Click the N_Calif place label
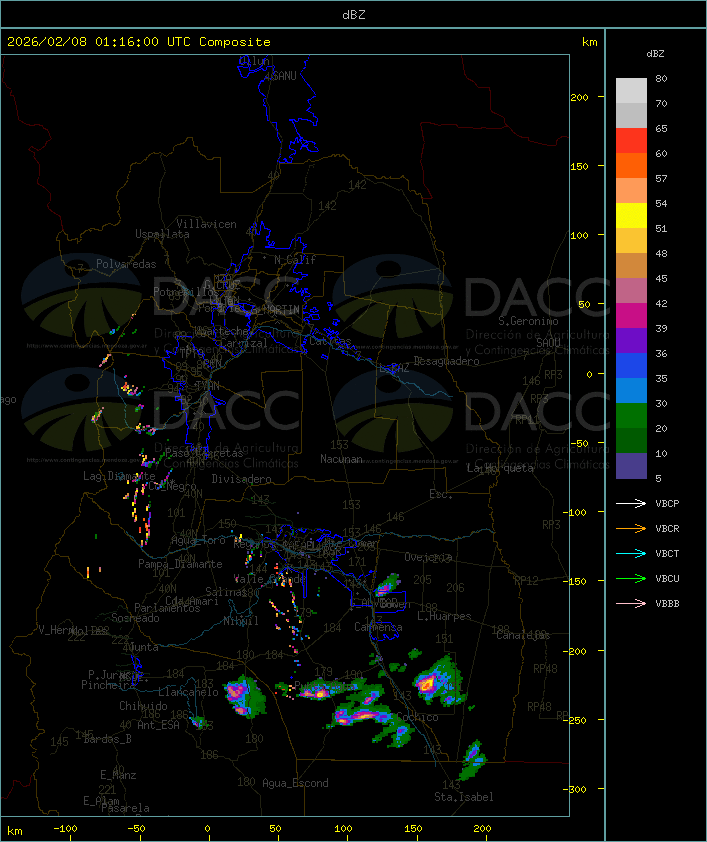Screen dimensions: 707x842 295,260
